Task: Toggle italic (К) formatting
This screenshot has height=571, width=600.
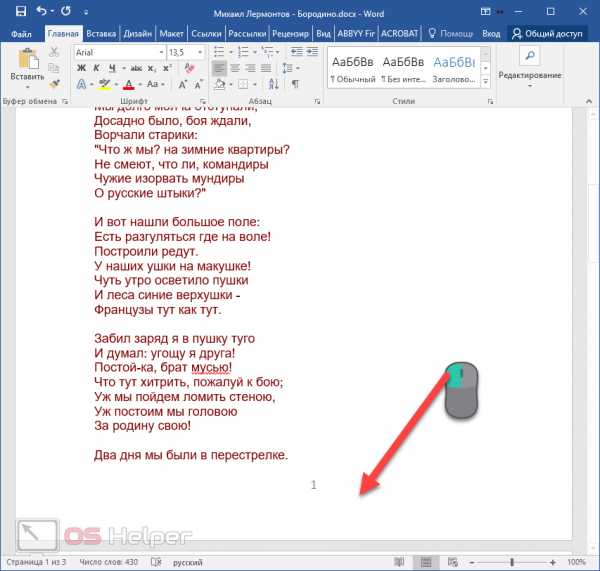Action: pyautogui.click(x=96, y=68)
